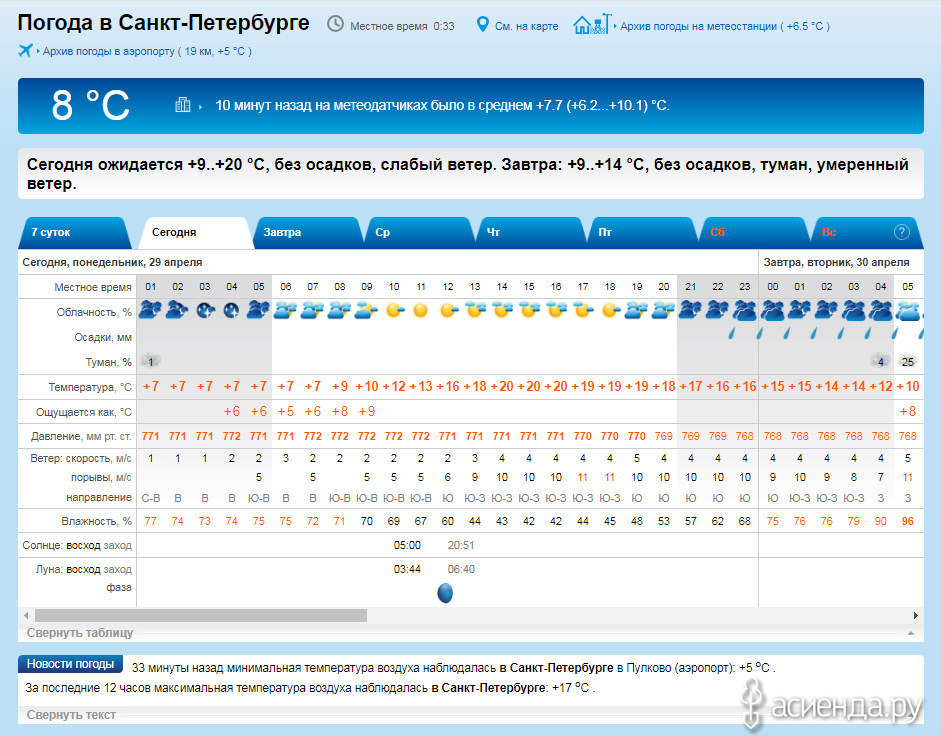941x735 pixels.
Task: Collapse table via Свернуть таблицу
Action: click(x=80, y=632)
